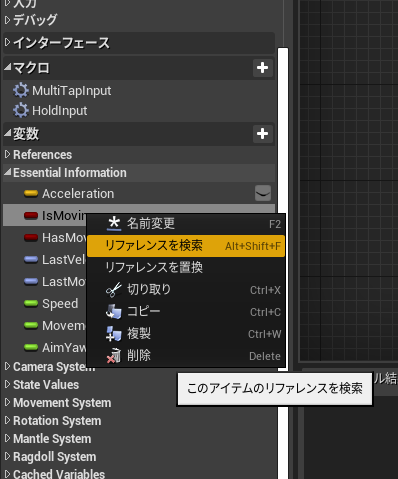
Task: Add a new variable with plus button
Action: click(x=262, y=134)
